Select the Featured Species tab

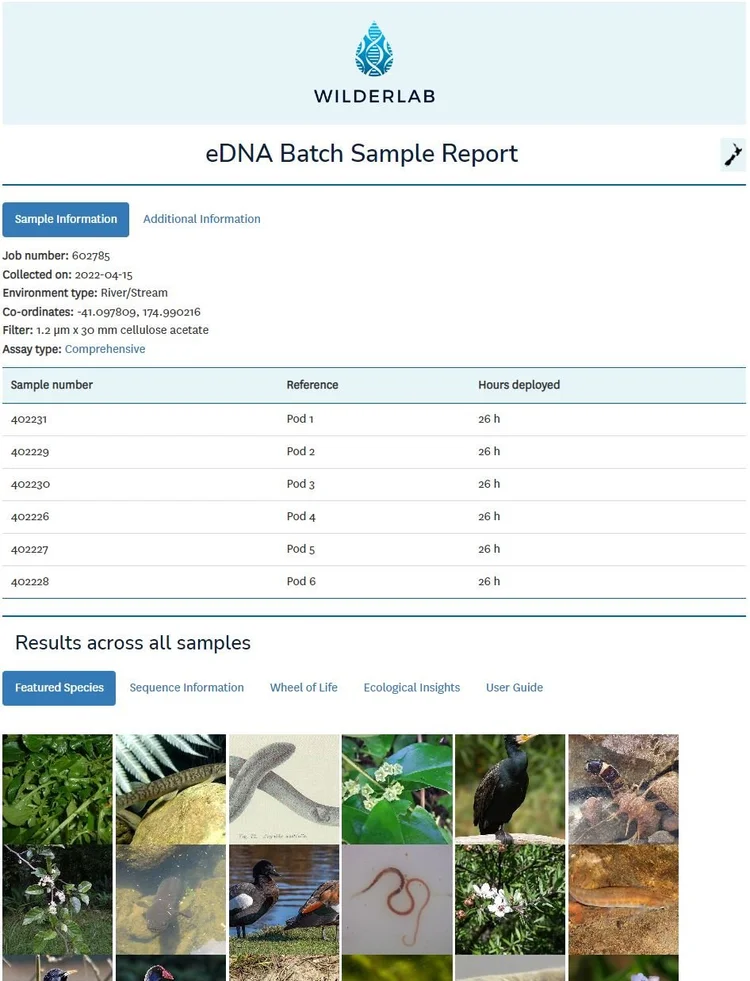59,688
